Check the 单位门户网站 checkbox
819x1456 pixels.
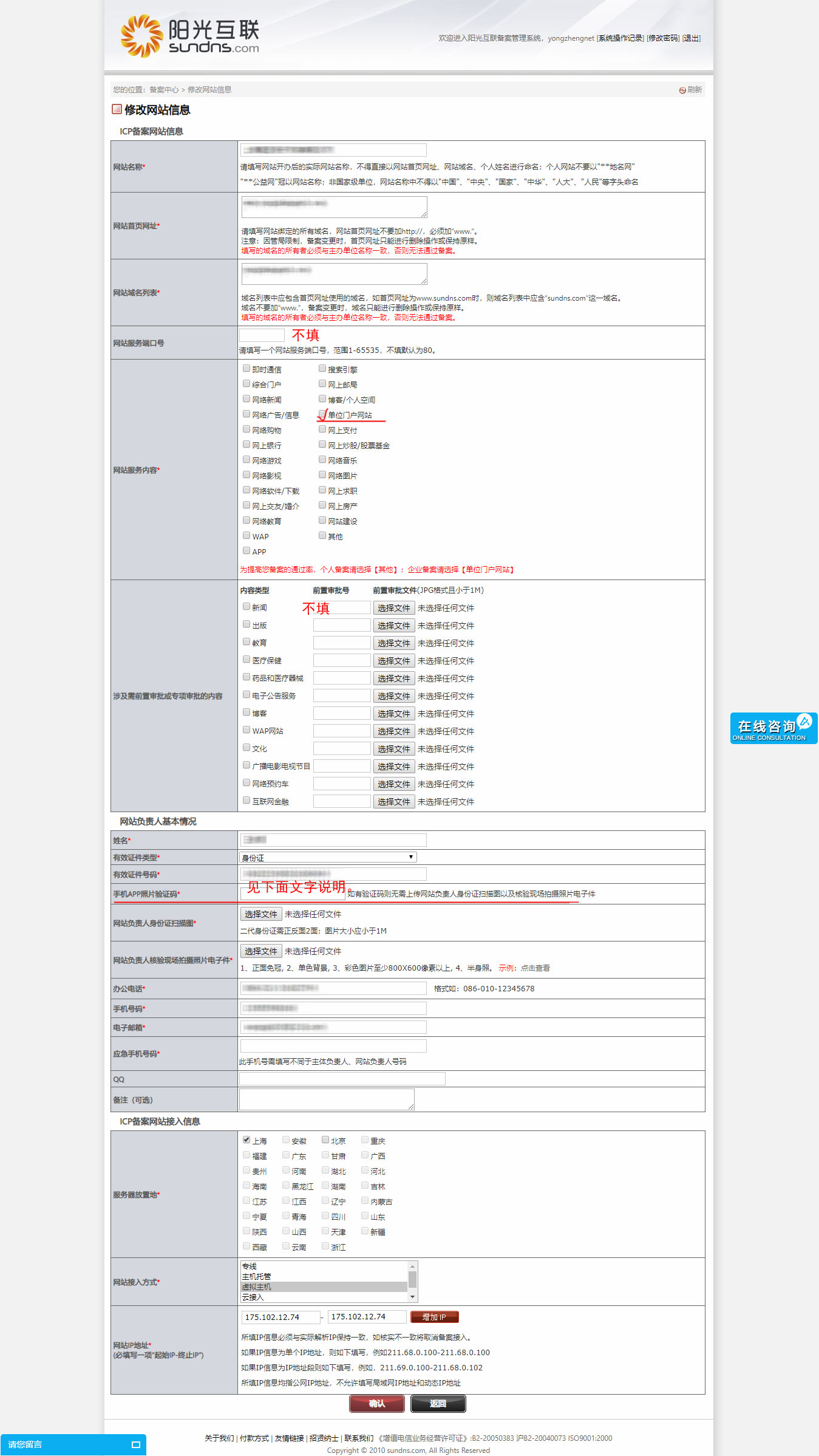pyautogui.click(x=322, y=414)
